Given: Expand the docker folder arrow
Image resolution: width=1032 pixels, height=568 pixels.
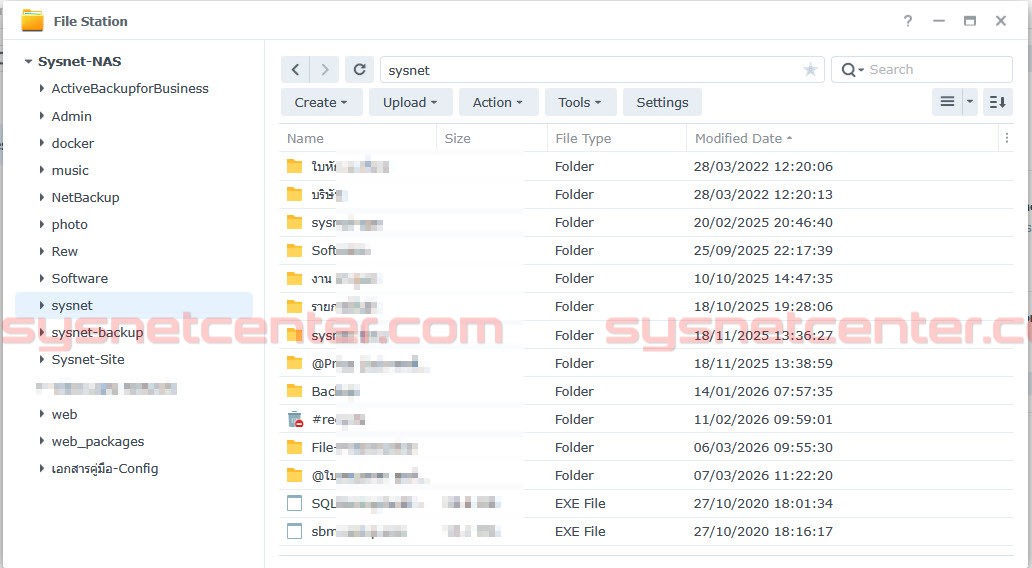Looking at the screenshot, I should [x=41, y=143].
